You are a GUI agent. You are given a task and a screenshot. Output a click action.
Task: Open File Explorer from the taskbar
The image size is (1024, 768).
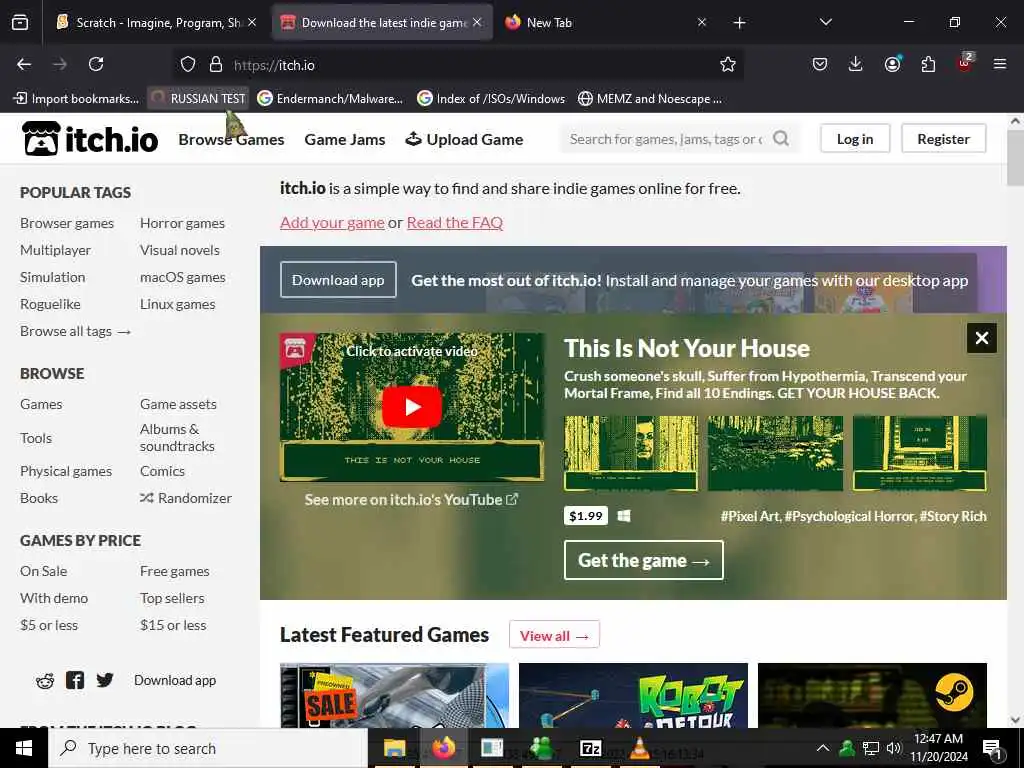click(x=394, y=748)
